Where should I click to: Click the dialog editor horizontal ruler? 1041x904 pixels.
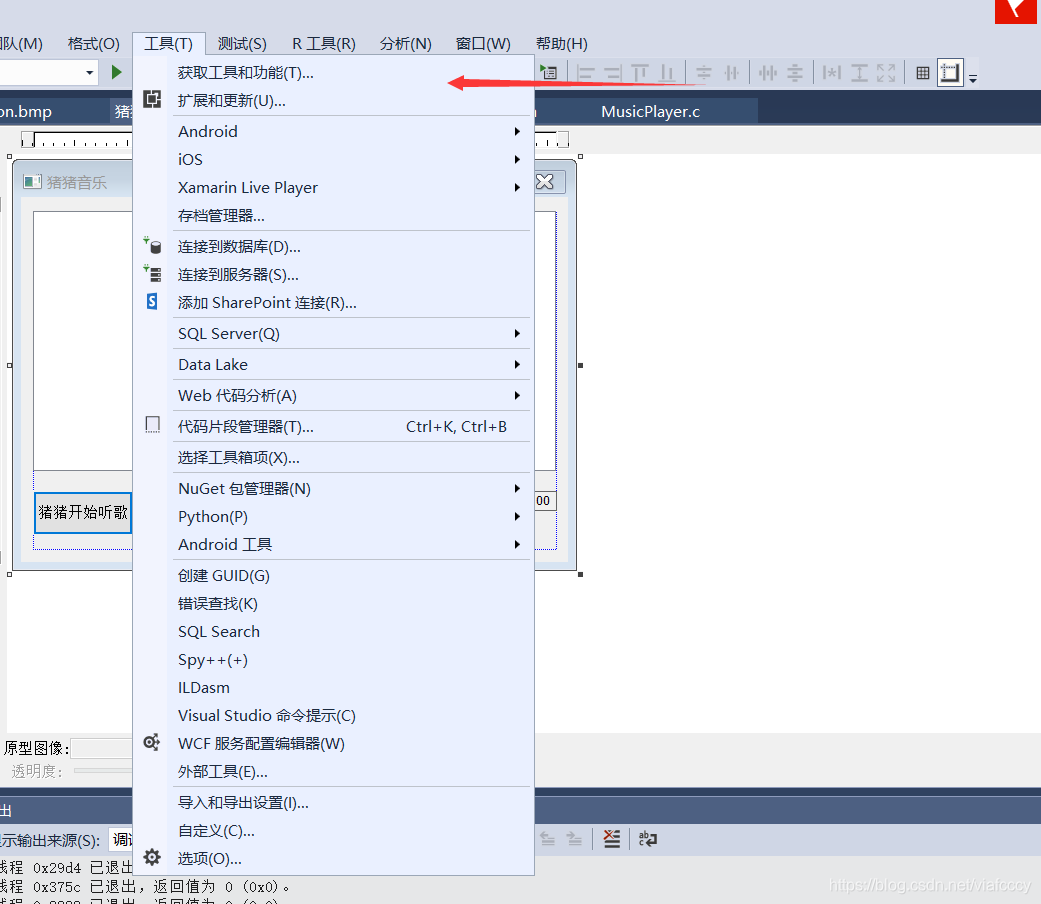[x=77, y=139]
